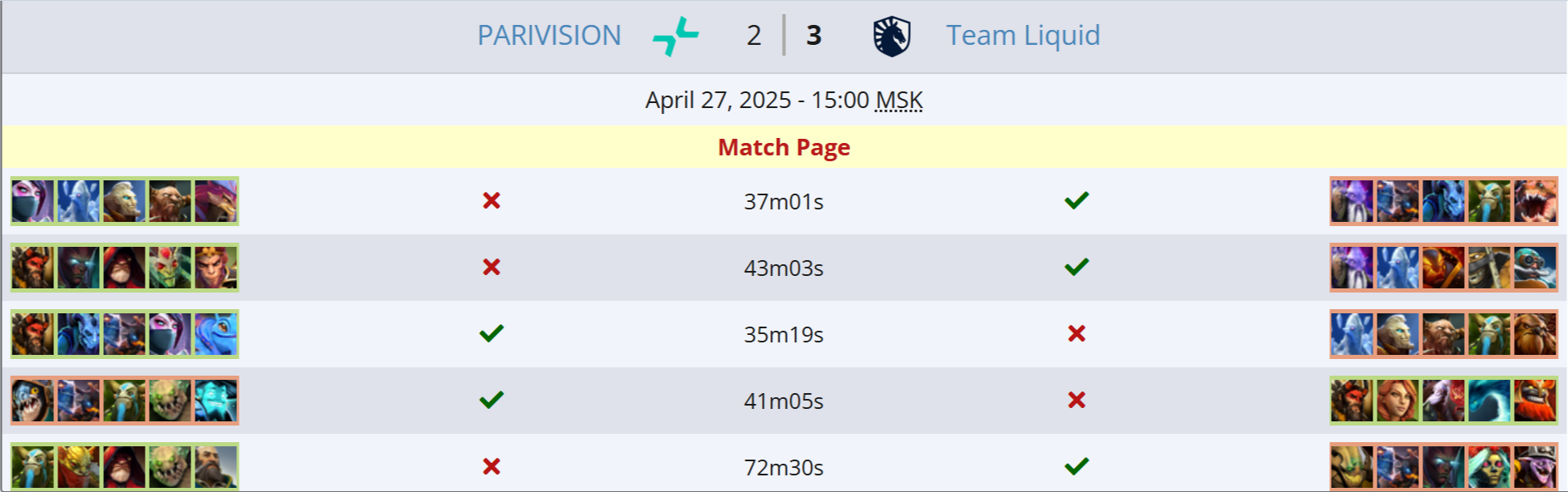Click PARIVISION's red cross for 72m30s game
Screen dimensions: 1568x492
point(492,466)
